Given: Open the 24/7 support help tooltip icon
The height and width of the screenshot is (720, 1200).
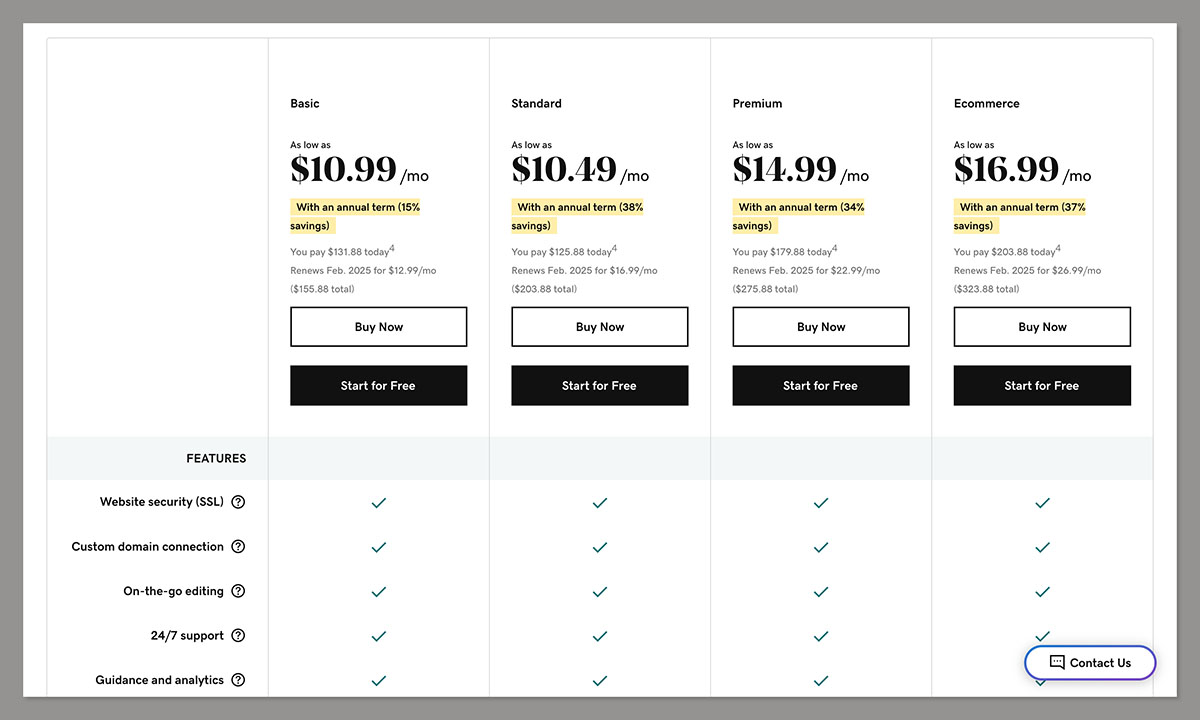Looking at the screenshot, I should pyautogui.click(x=238, y=635).
